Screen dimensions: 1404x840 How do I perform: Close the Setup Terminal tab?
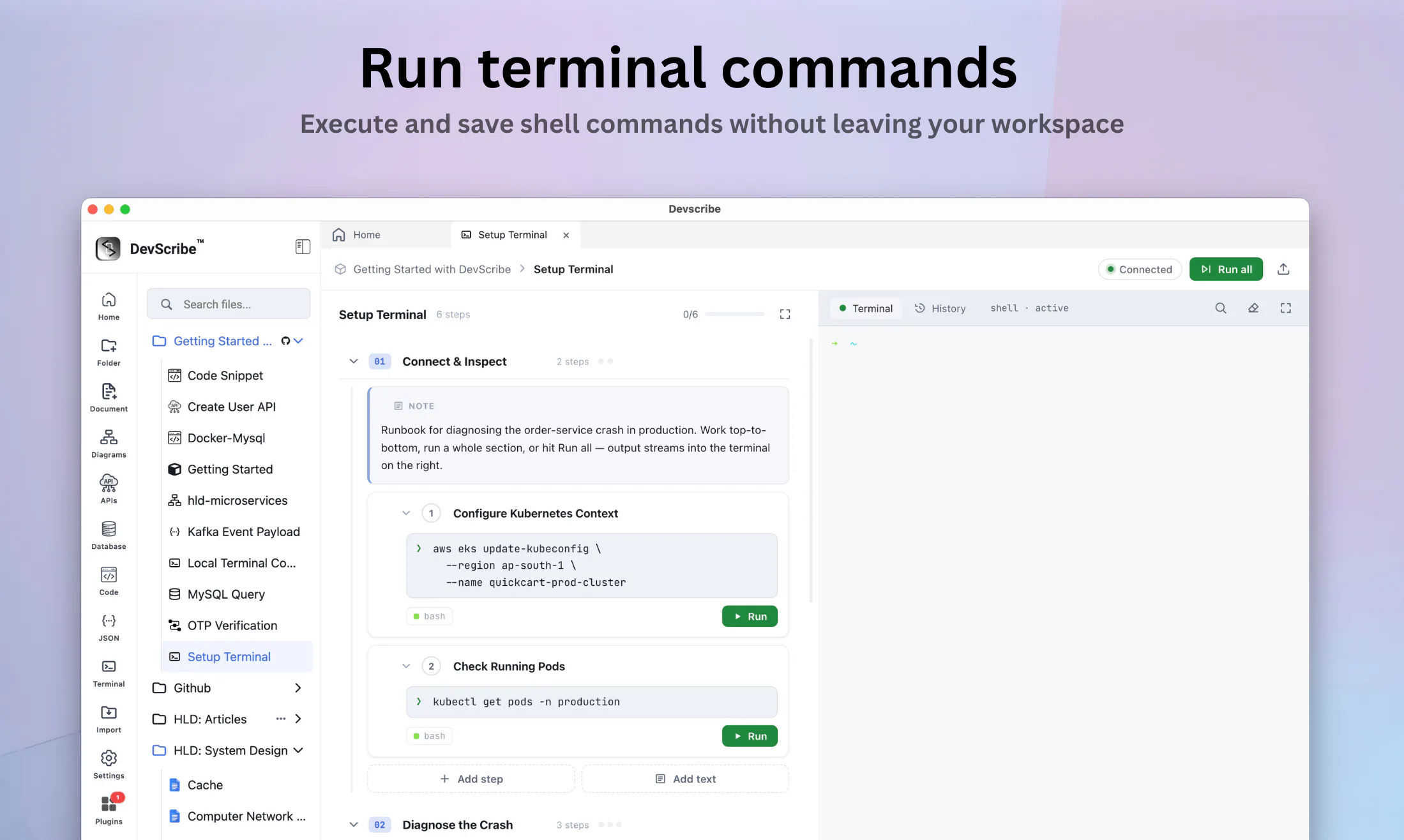(x=566, y=236)
